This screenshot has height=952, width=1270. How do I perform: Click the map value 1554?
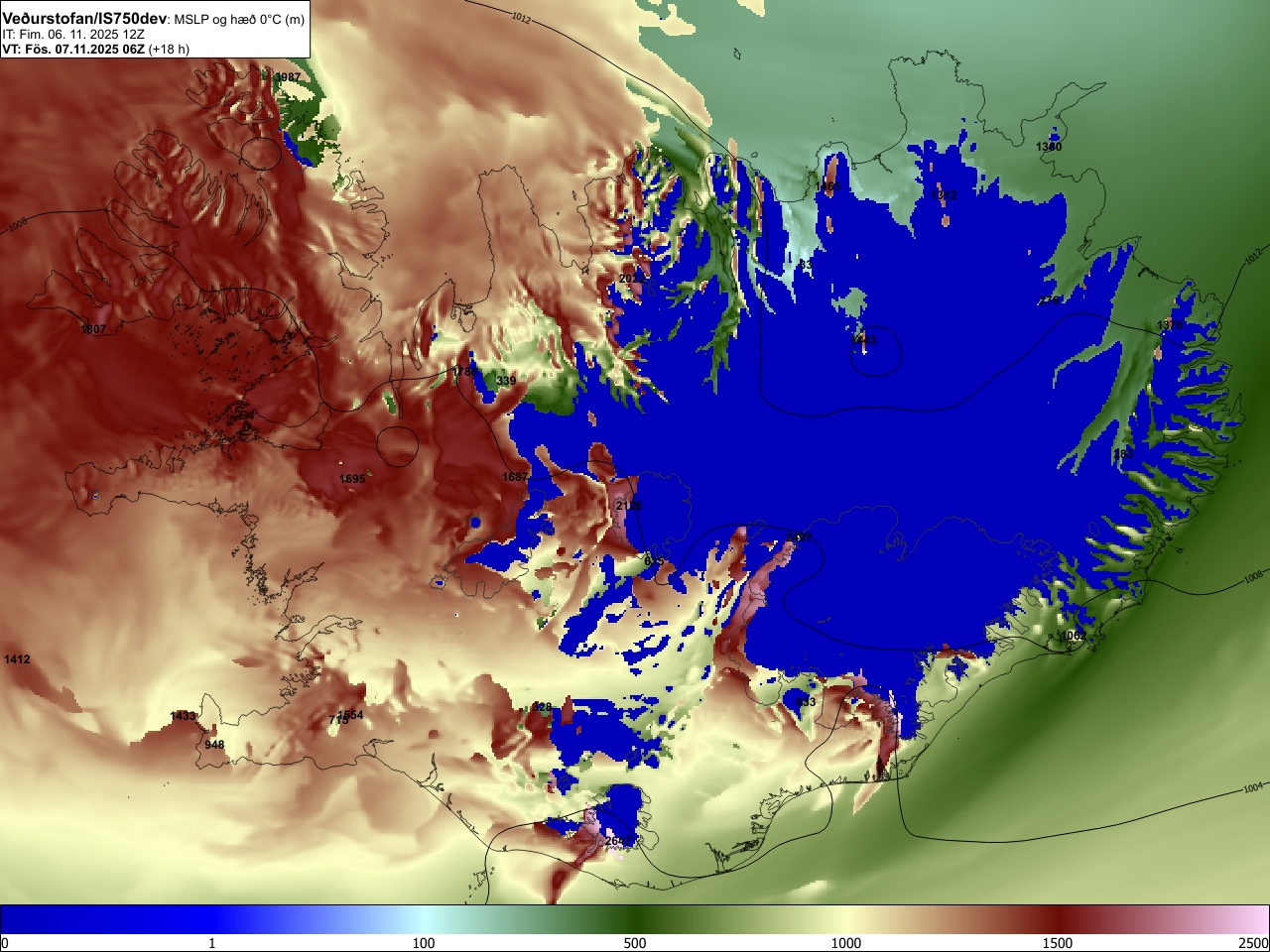click(351, 715)
